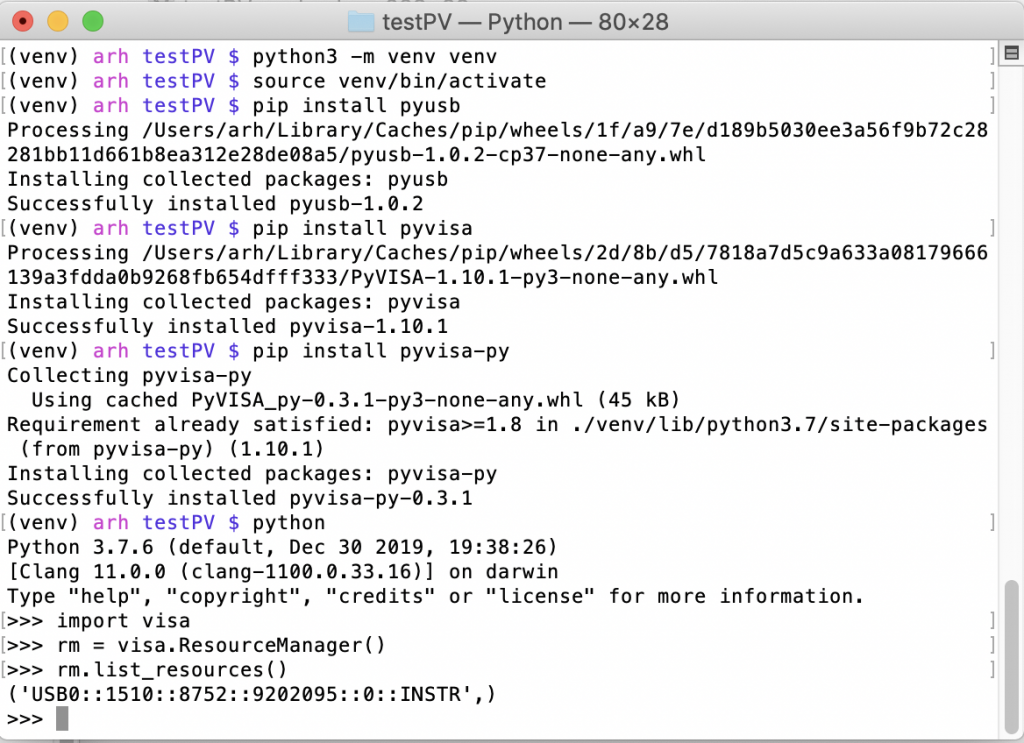
Task: Click the line 'Collecting pyvisa-py'
Action: click(129, 376)
